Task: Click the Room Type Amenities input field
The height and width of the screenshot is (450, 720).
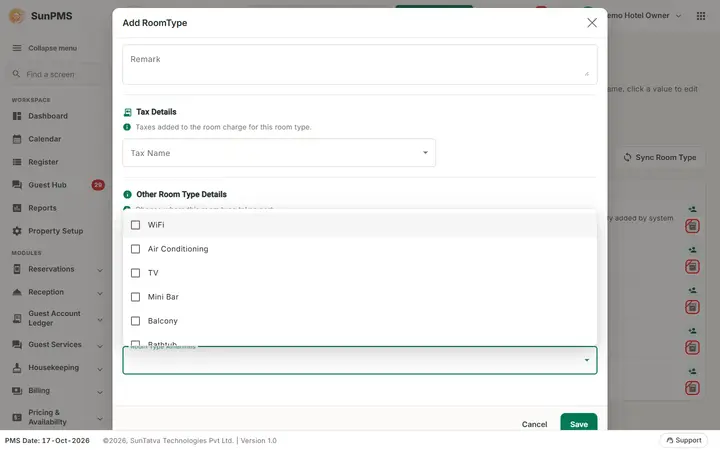Action: pyautogui.click(x=360, y=360)
